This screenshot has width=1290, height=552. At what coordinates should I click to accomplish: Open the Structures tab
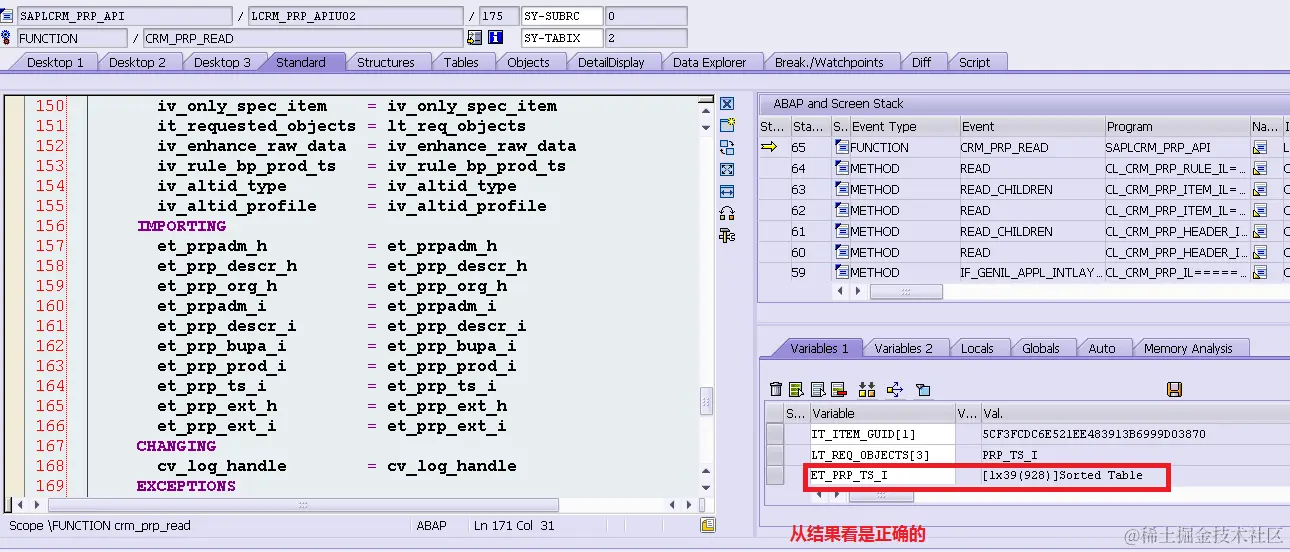(386, 62)
